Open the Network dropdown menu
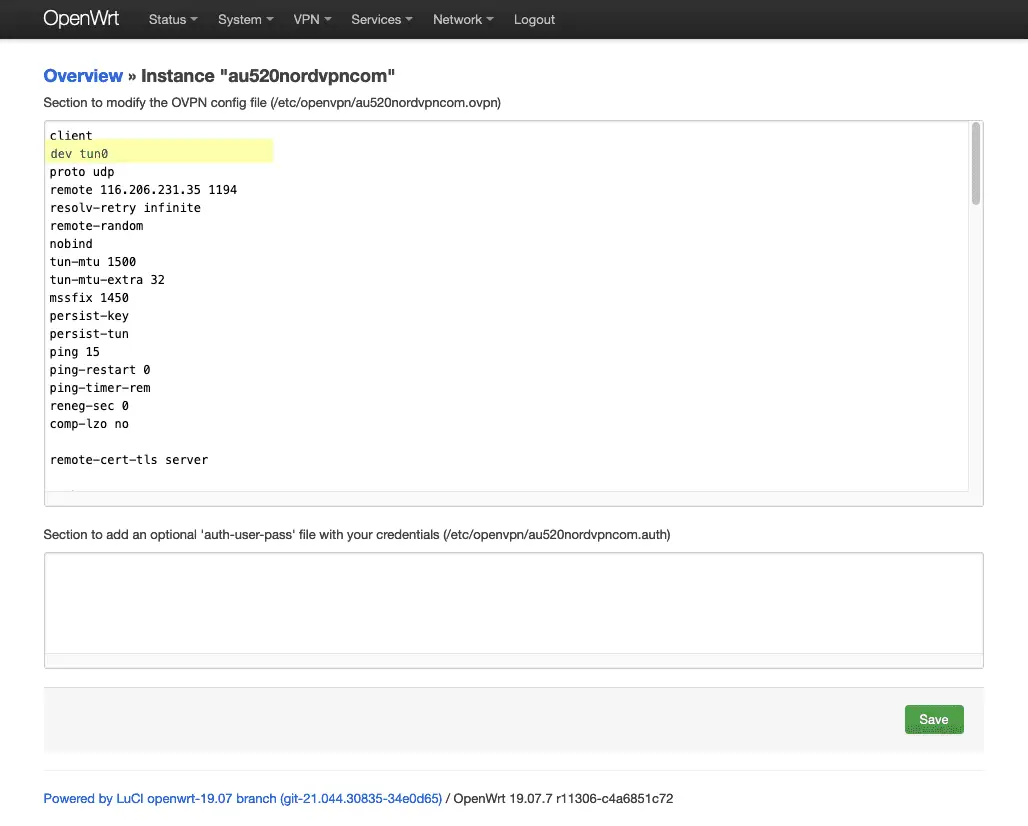Image resolution: width=1028 pixels, height=826 pixels. [x=463, y=20]
